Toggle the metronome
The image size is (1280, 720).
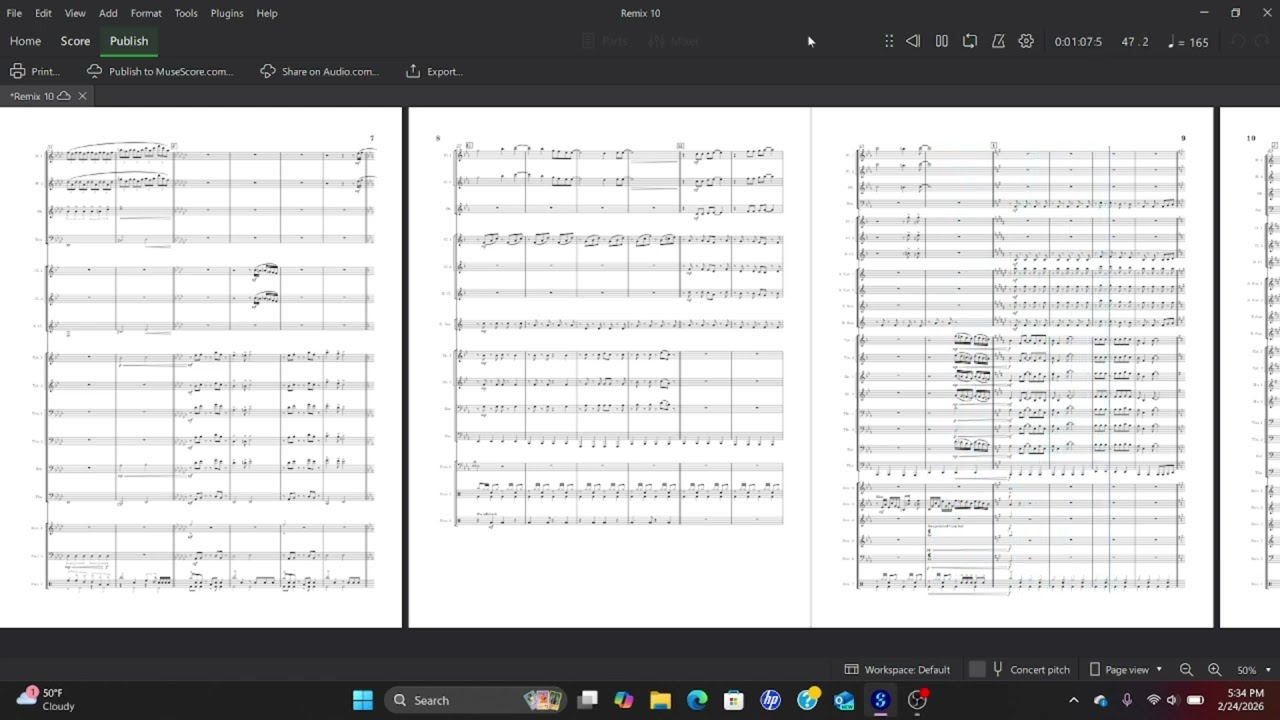pos(998,41)
